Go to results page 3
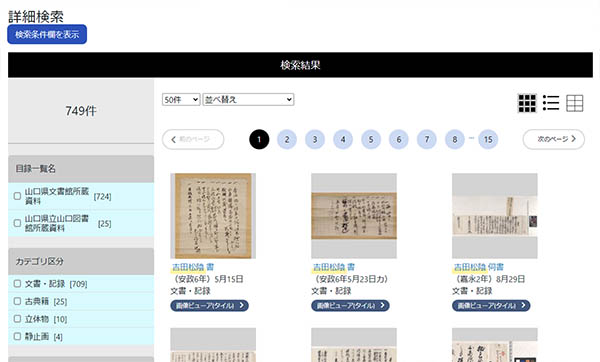600x362 pixels. (x=315, y=139)
